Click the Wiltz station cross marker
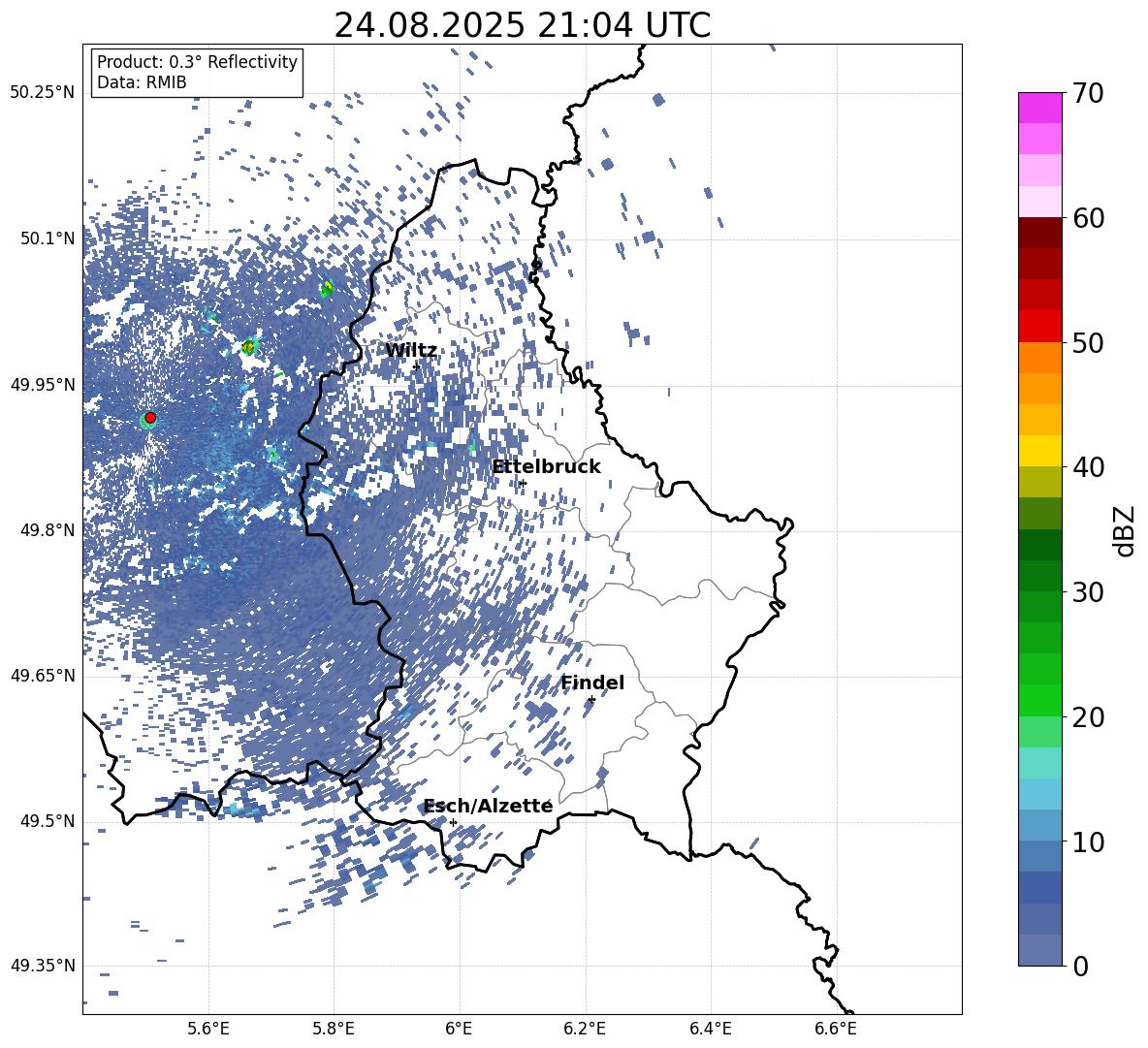 pyautogui.click(x=417, y=366)
